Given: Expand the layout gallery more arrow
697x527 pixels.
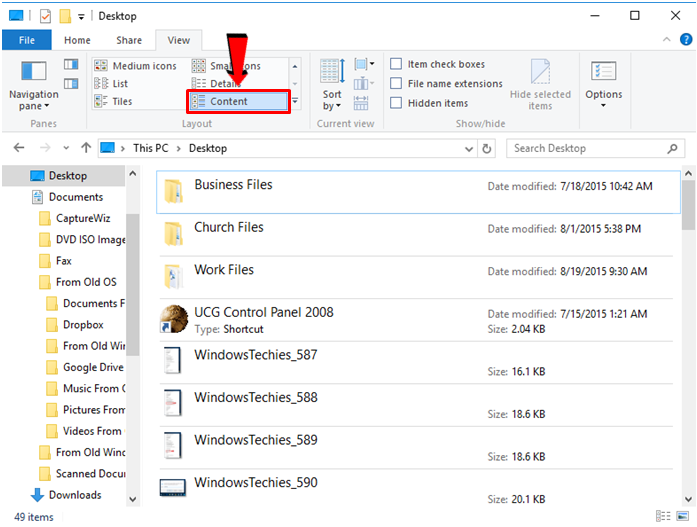Looking at the screenshot, I should [295, 101].
